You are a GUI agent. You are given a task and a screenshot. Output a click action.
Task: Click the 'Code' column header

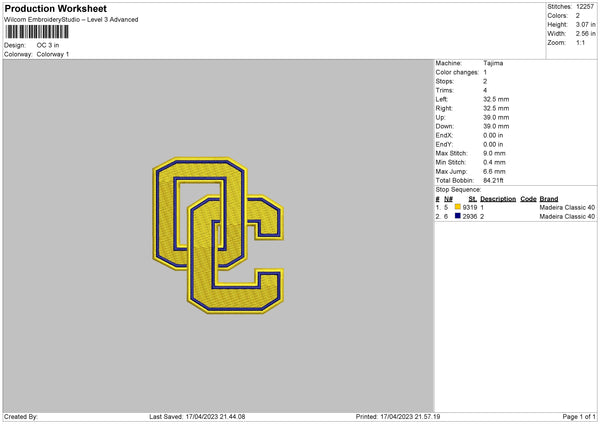(x=528, y=199)
